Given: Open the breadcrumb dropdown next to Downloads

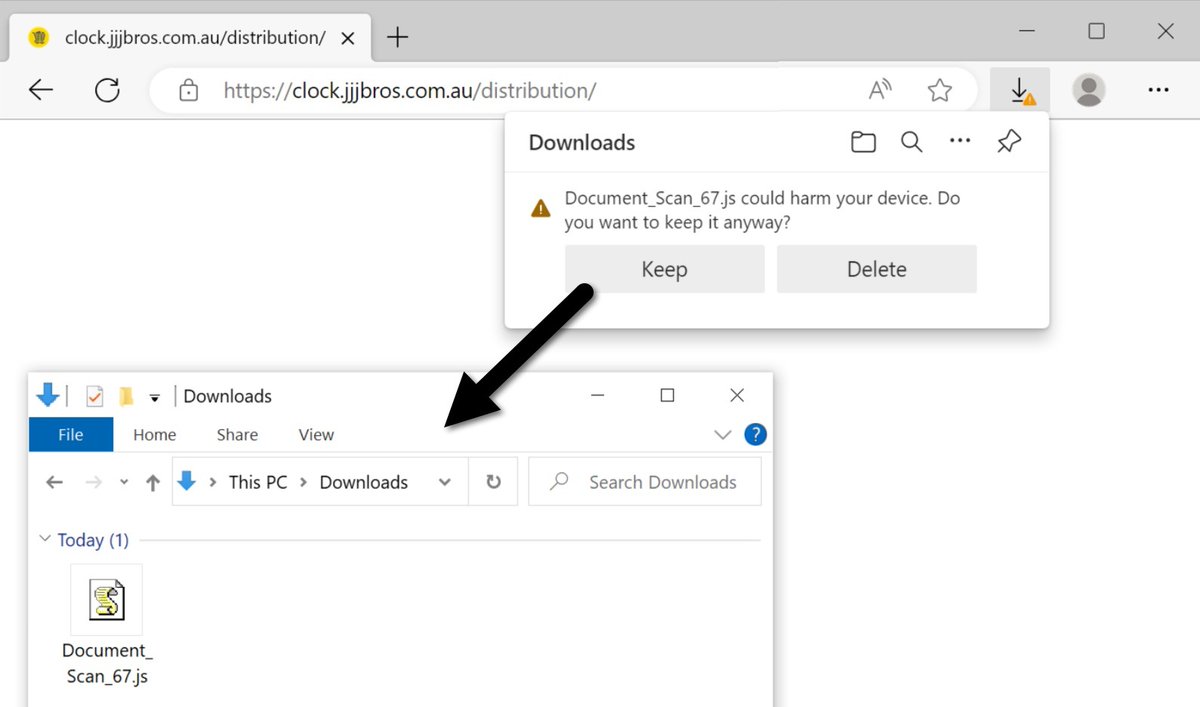Looking at the screenshot, I should pos(444,481).
